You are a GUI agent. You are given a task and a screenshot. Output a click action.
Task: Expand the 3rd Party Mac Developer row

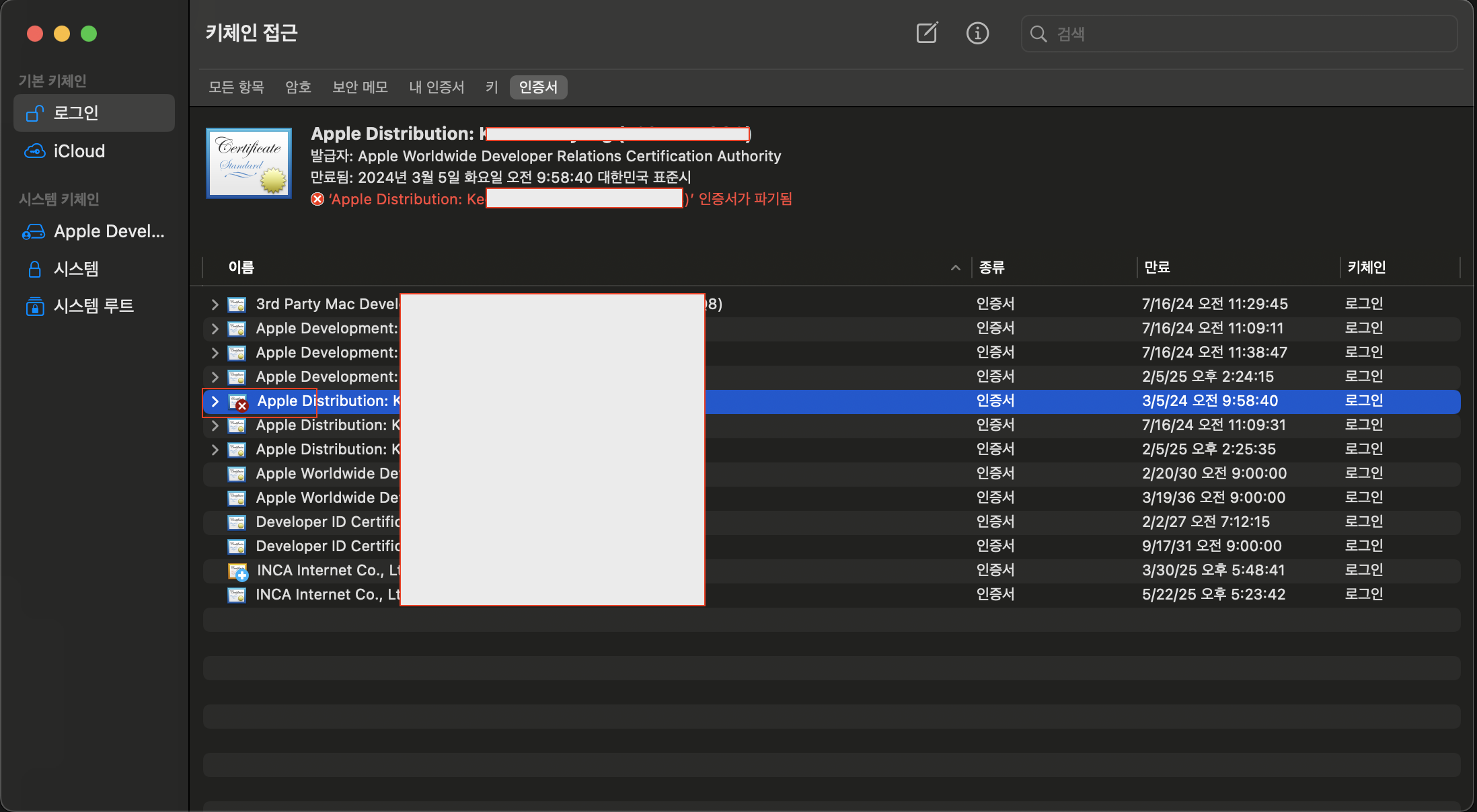(215, 304)
